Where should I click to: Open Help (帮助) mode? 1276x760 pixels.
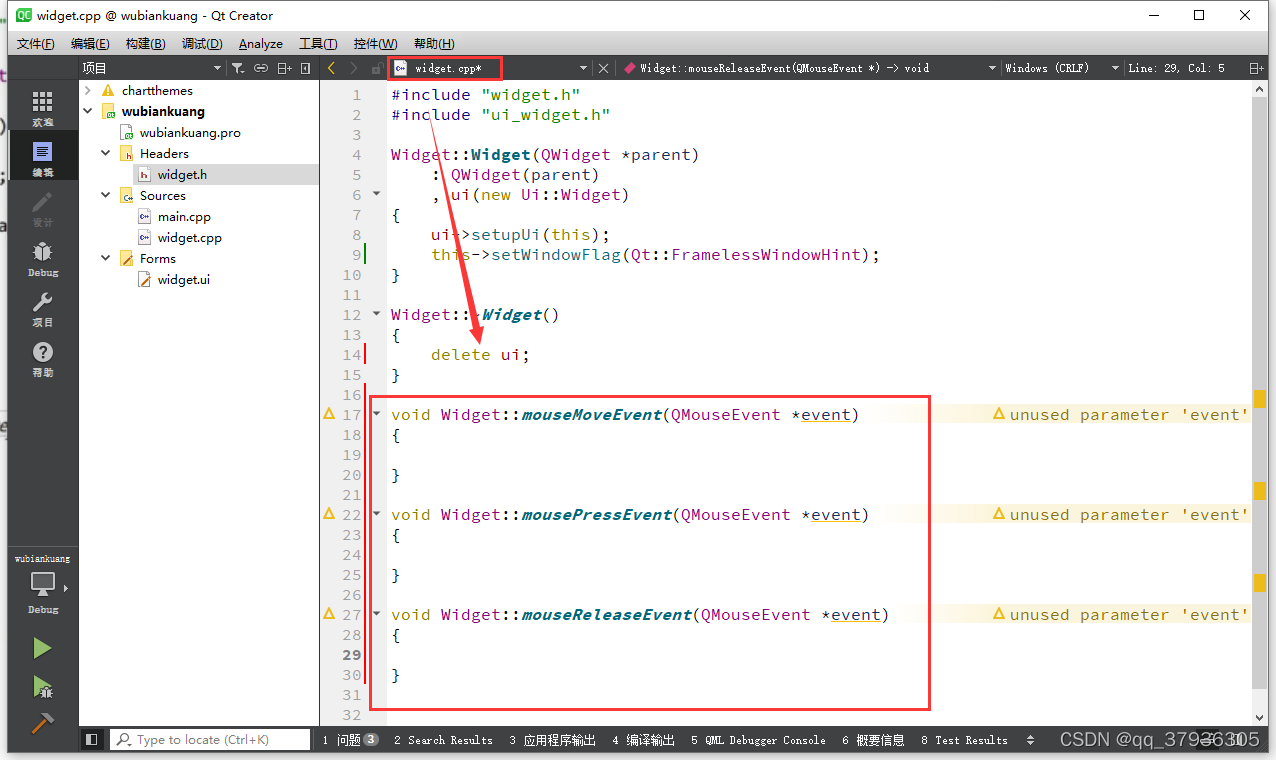pos(42,358)
